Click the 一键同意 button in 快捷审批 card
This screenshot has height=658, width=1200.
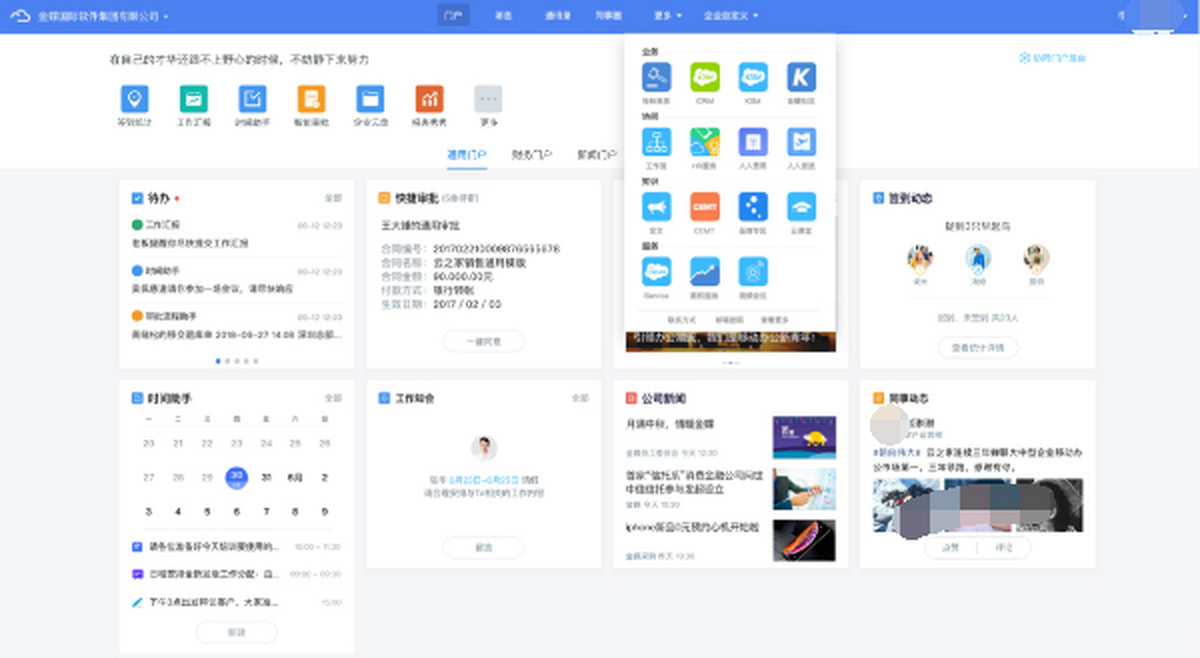coord(483,341)
